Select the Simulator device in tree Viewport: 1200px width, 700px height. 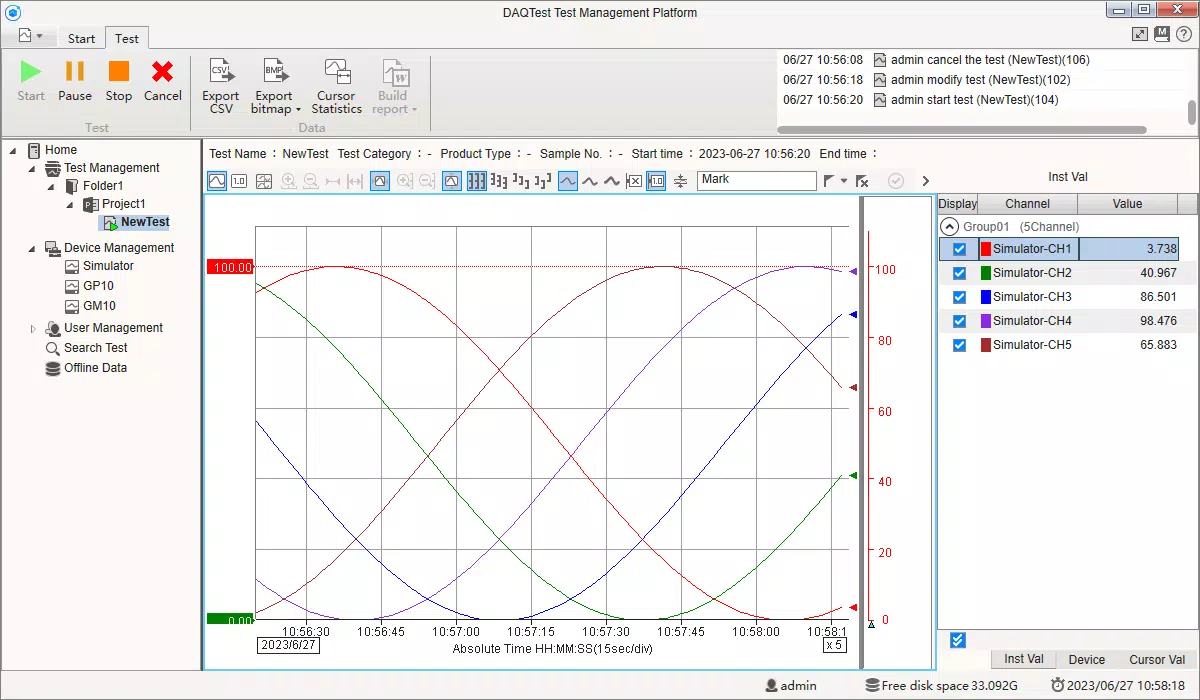[x=108, y=266]
